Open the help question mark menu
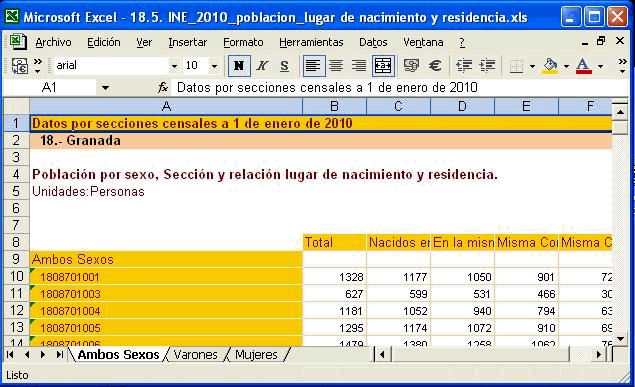 [x=462, y=42]
